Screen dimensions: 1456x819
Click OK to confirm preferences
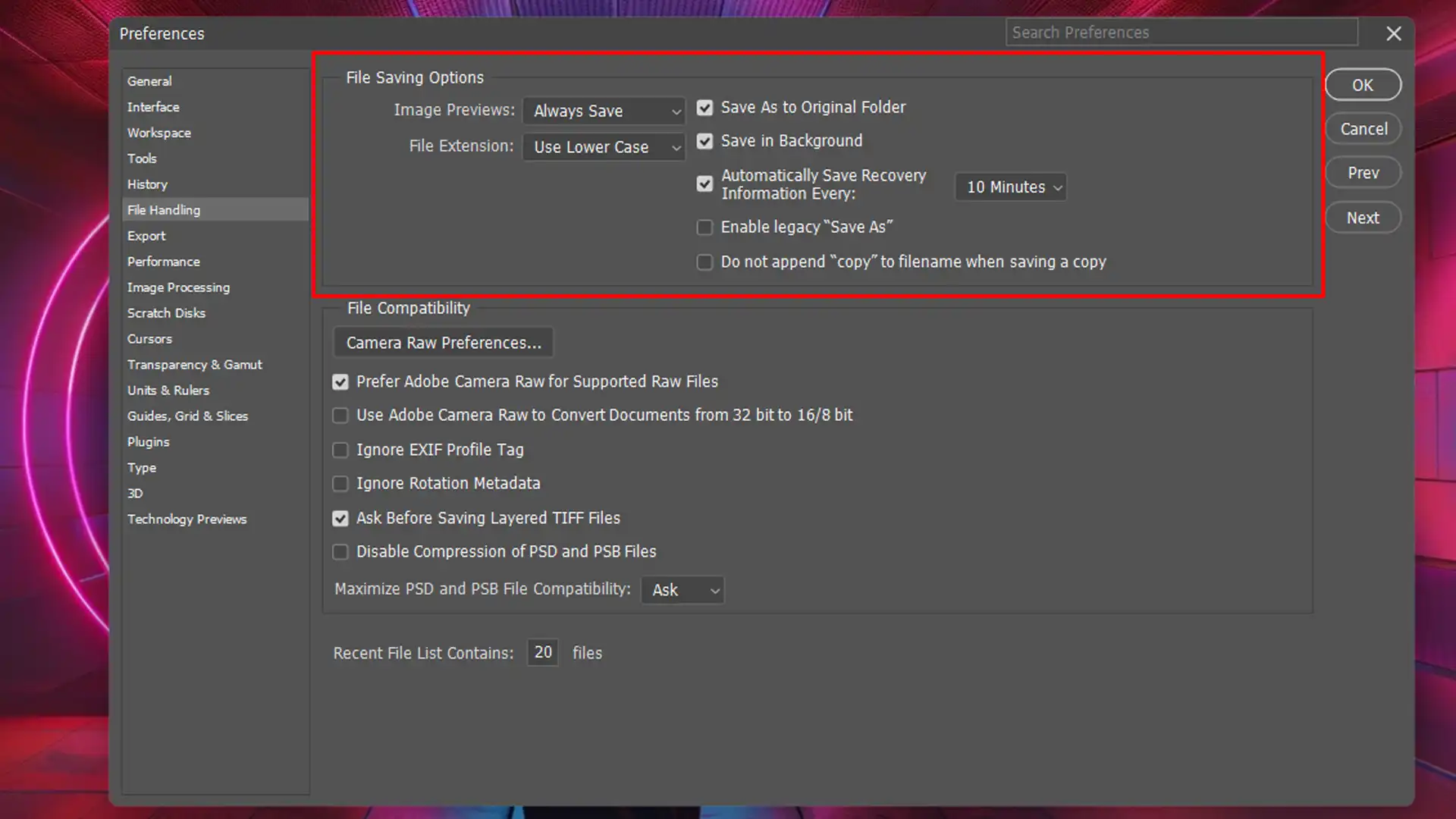click(1363, 84)
